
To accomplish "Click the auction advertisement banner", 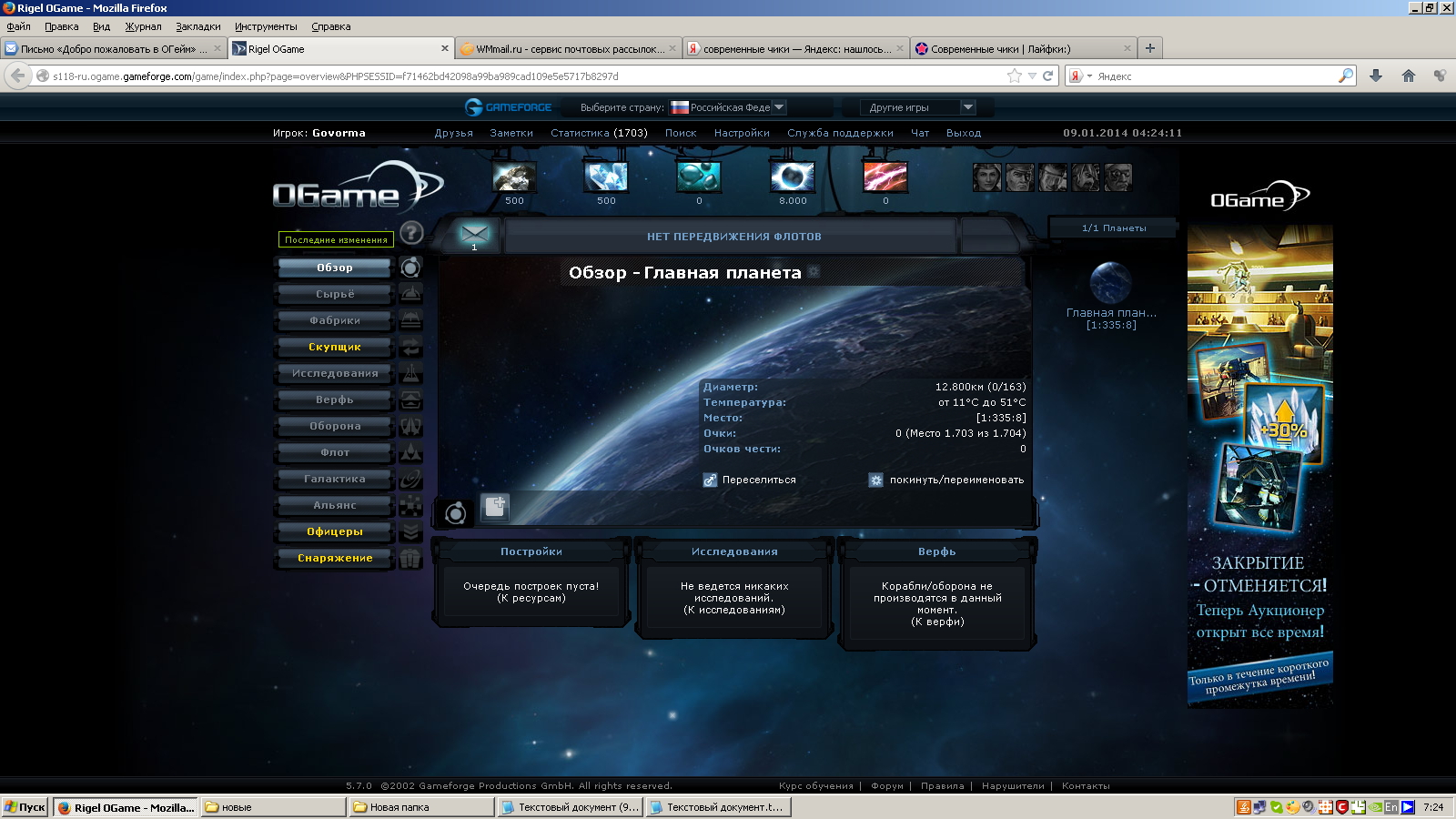I will click(1259, 466).
